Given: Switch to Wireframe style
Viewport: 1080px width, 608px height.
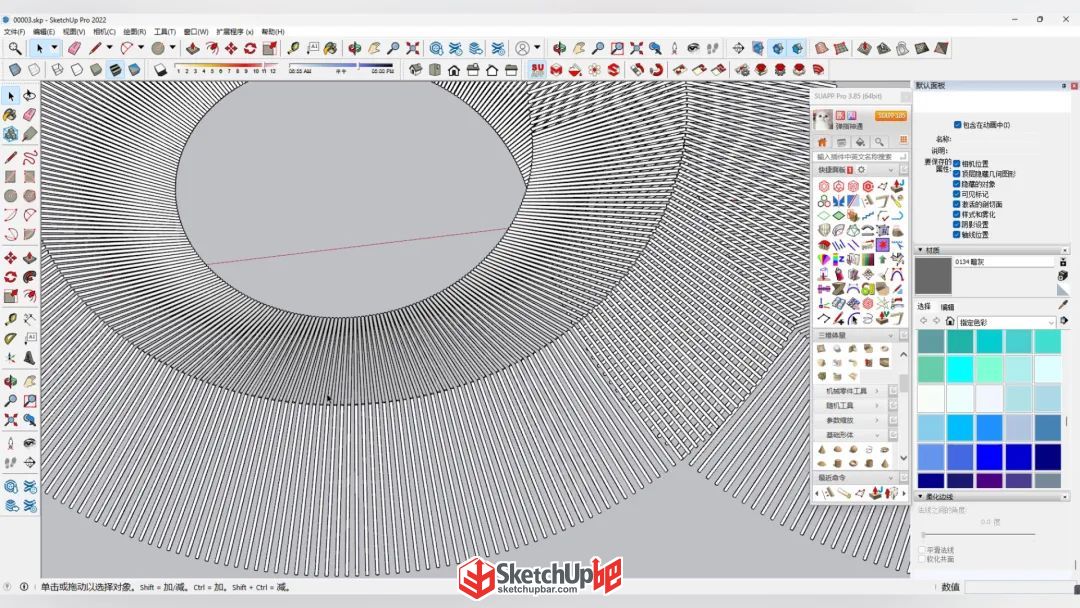Looking at the screenshot, I should pyautogui.click(x=57, y=70).
